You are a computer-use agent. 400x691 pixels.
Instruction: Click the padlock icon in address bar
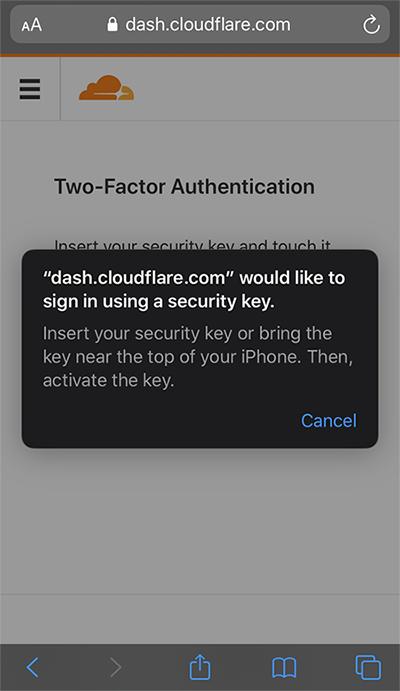[x=113, y=24]
